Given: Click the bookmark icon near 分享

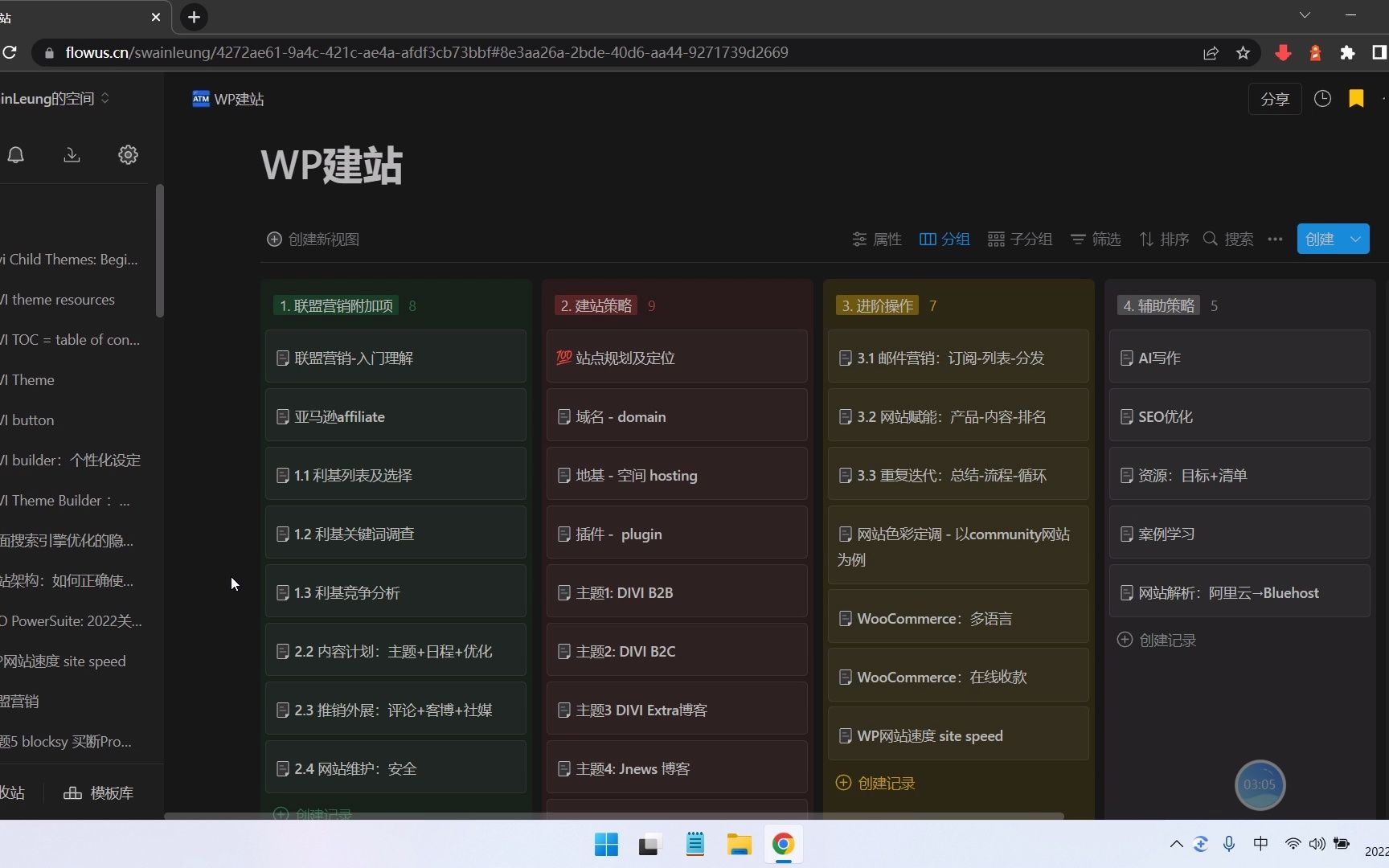Looking at the screenshot, I should [1357, 98].
